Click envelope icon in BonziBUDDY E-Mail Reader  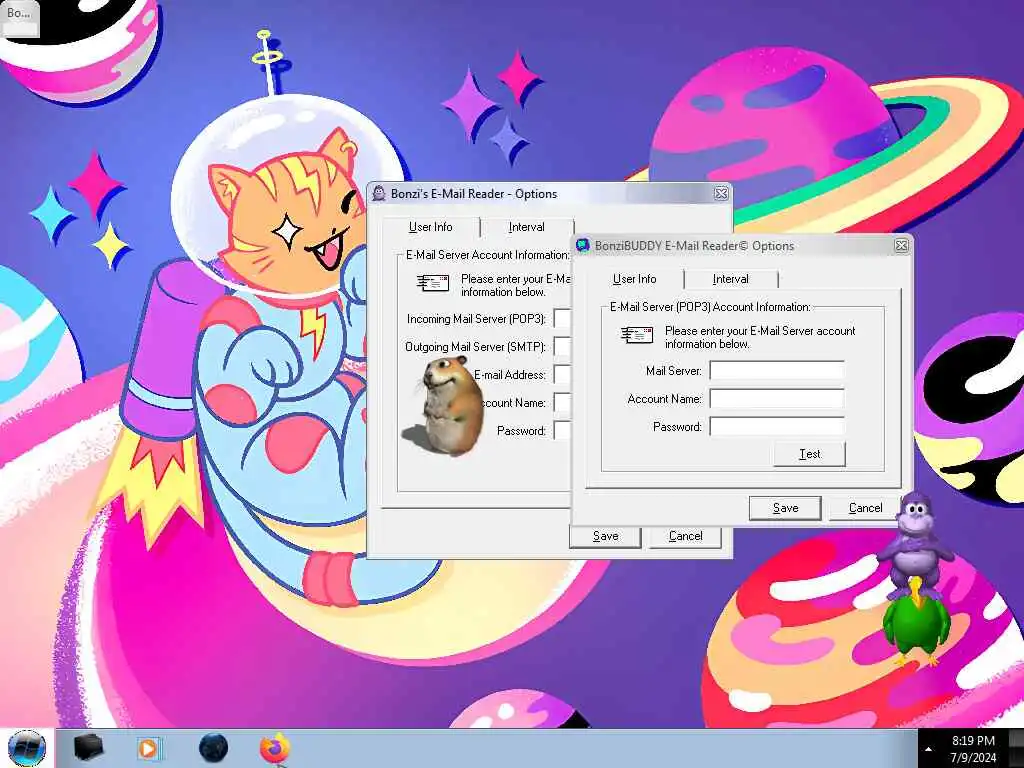point(637,336)
